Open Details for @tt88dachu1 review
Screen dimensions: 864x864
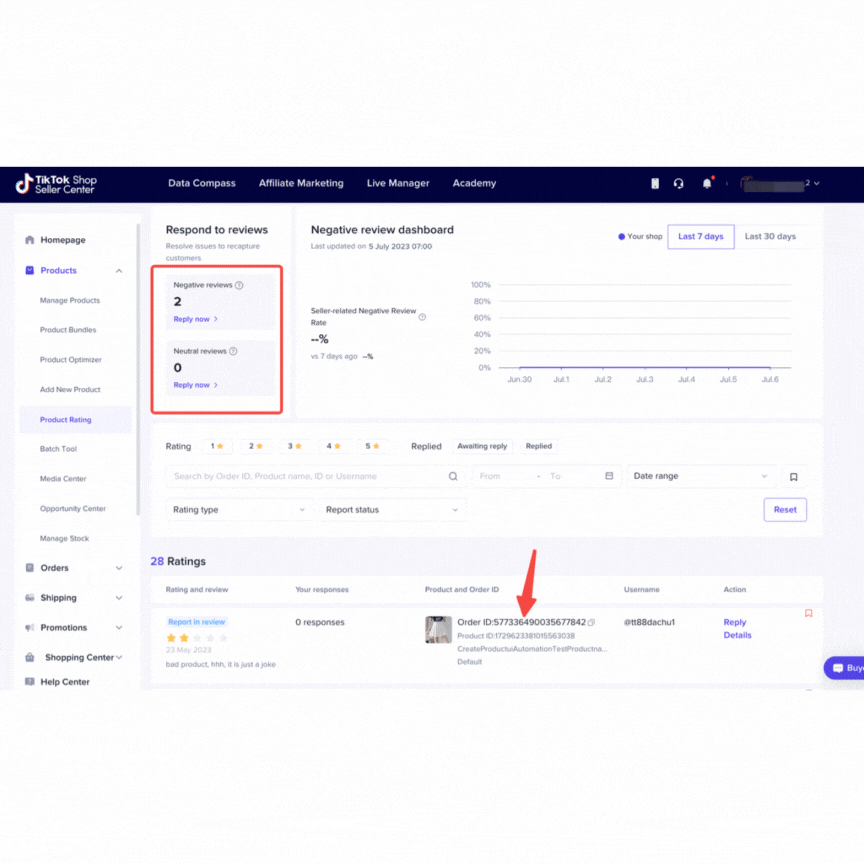[737, 635]
